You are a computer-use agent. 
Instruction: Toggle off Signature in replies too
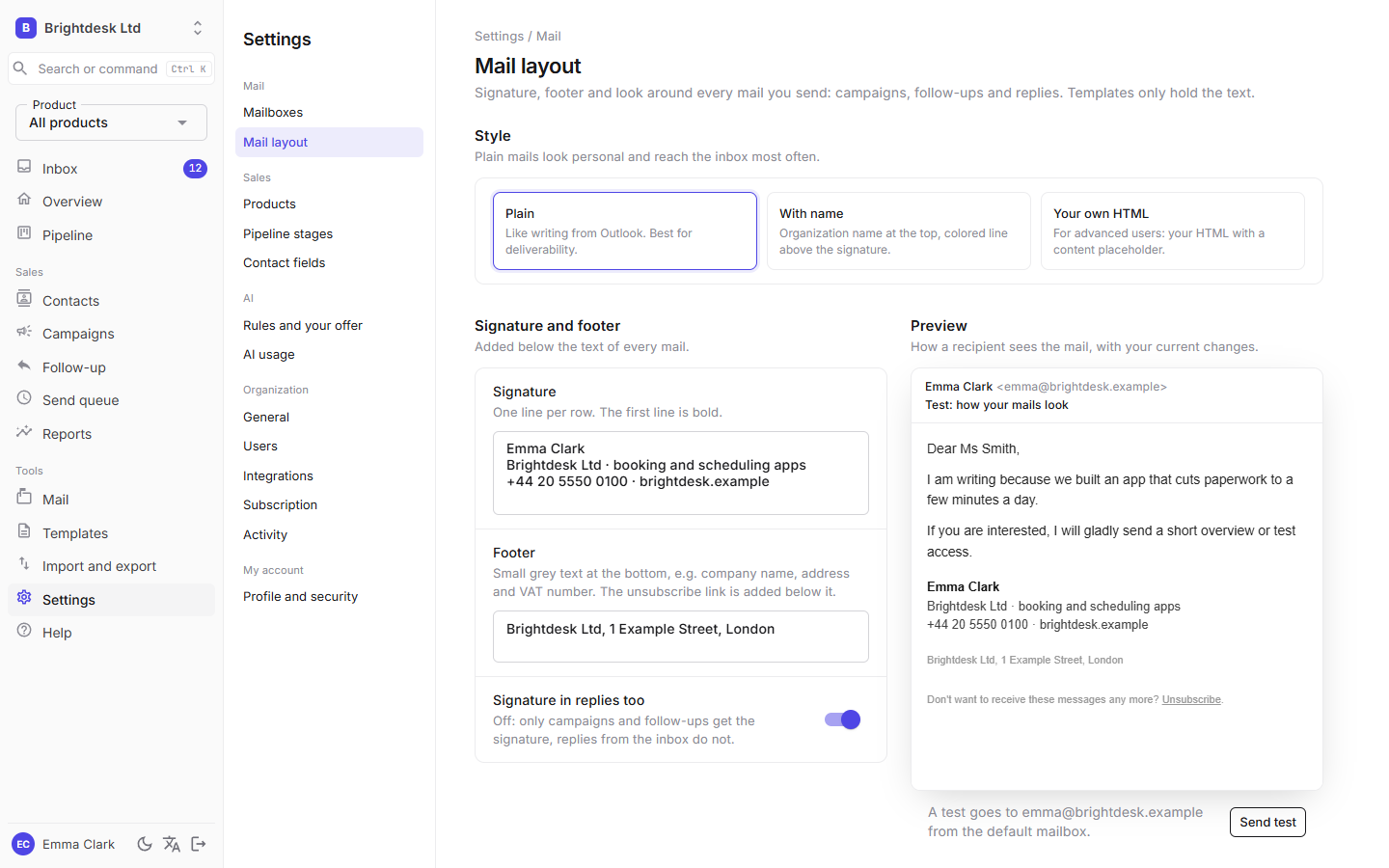click(x=842, y=719)
